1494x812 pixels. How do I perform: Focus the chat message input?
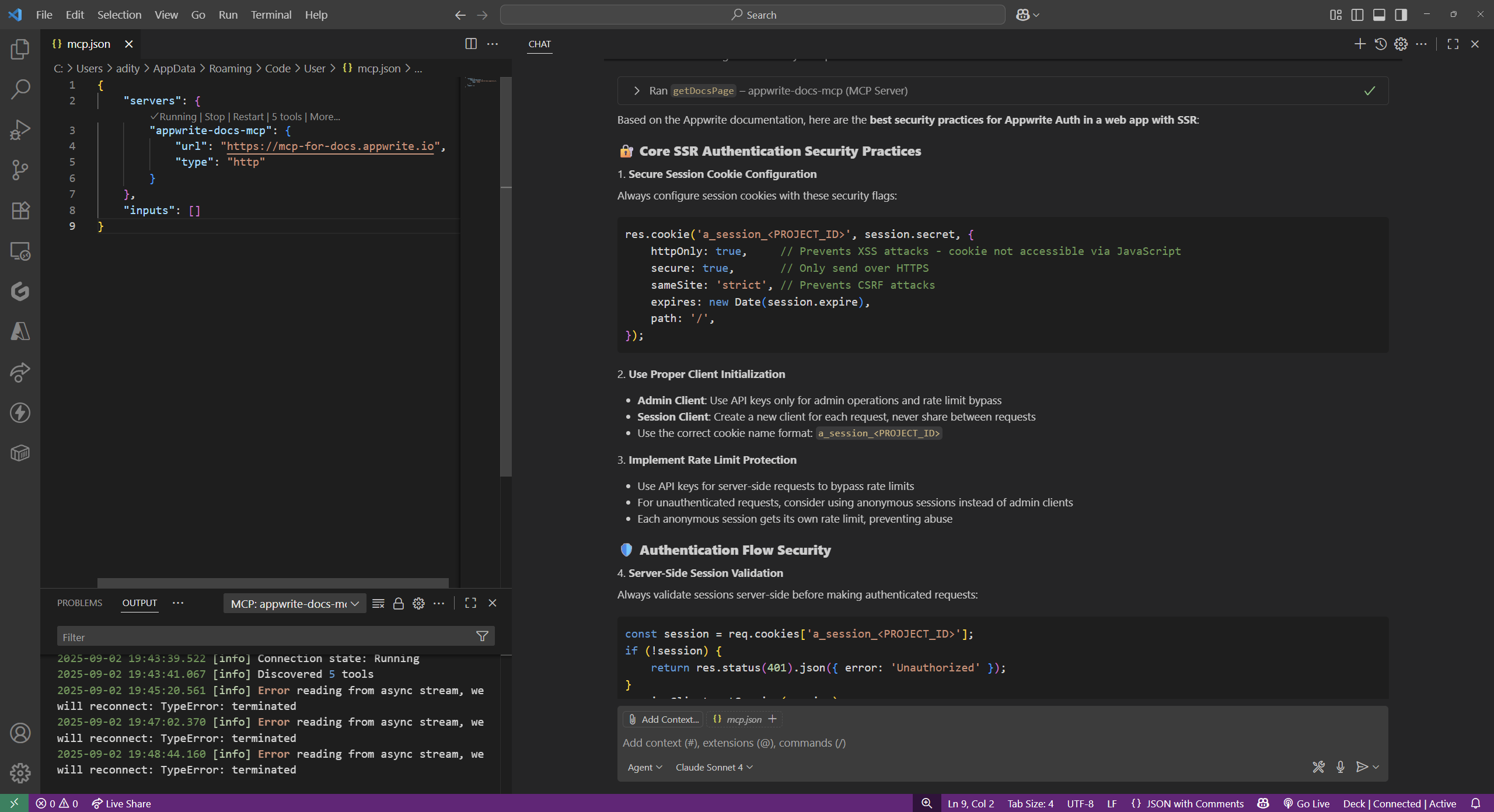[x=1002, y=743]
